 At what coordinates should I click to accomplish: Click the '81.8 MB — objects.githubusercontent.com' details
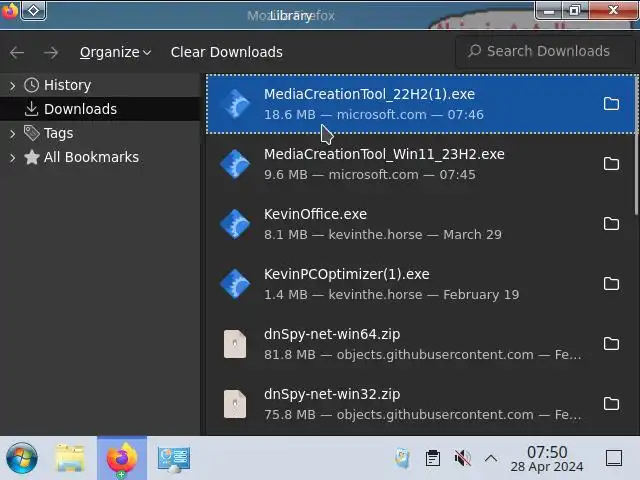pyautogui.click(x=423, y=355)
